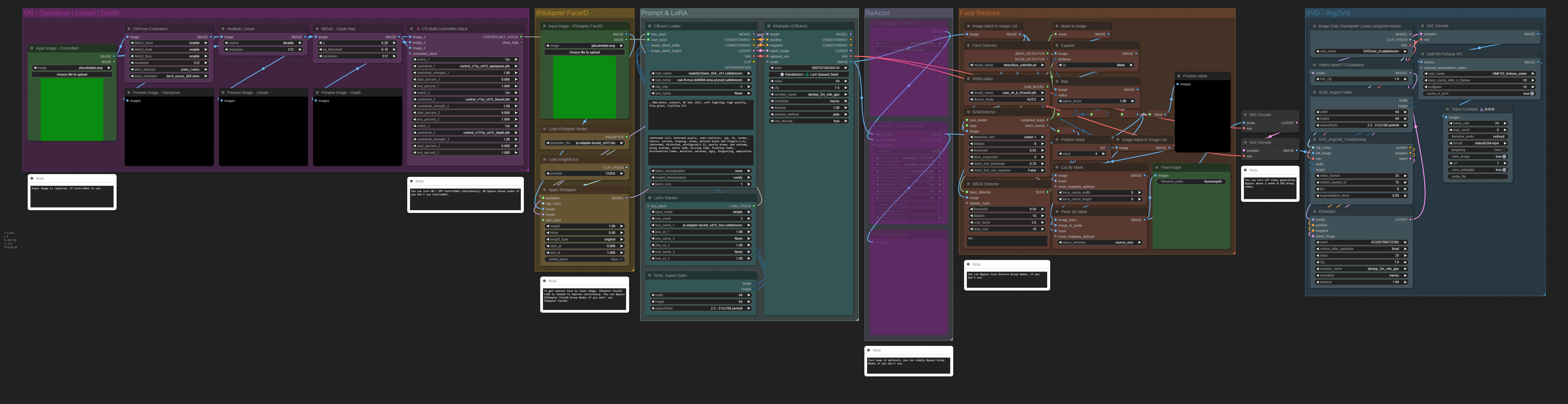This screenshot has height=404, width=1568.
Task: Open ckpt_name realisticVision dropdown in Efficient Loader
Action: (701, 73)
